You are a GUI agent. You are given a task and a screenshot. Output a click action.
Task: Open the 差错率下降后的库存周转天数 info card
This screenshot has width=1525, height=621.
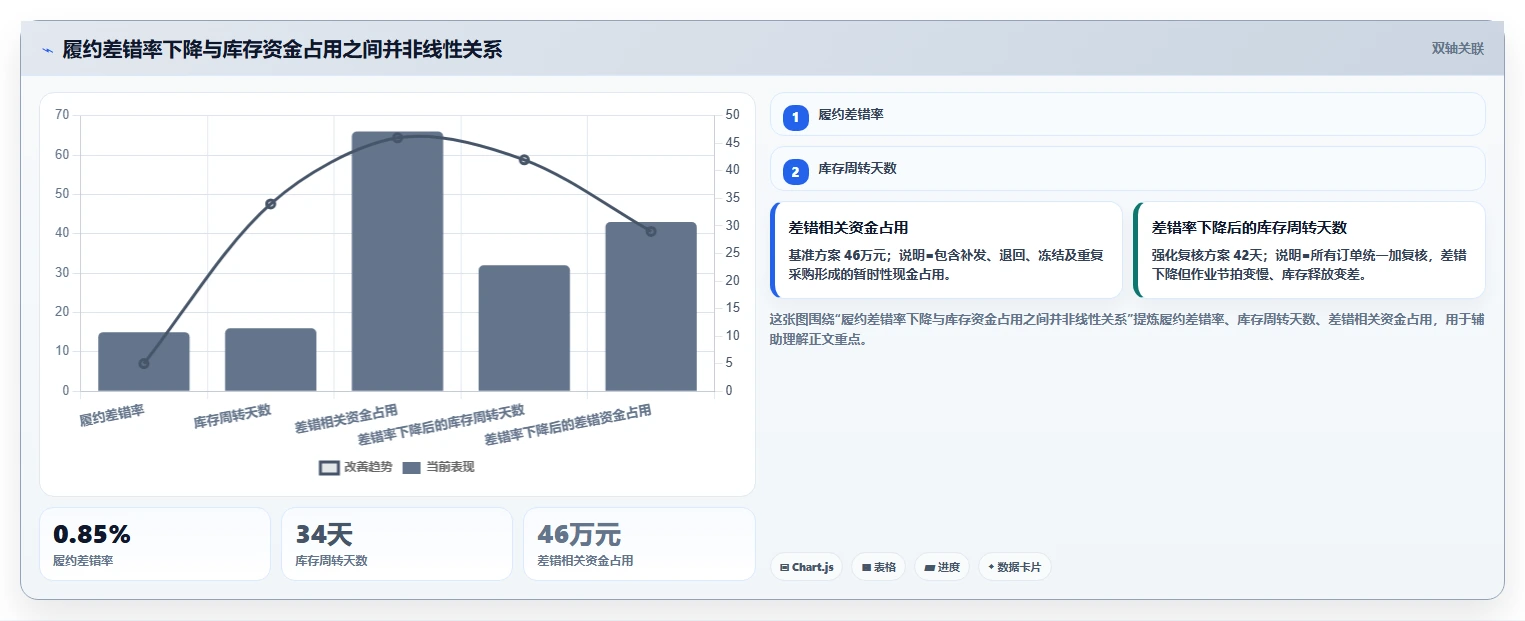pyautogui.click(x=1310, y=250)
